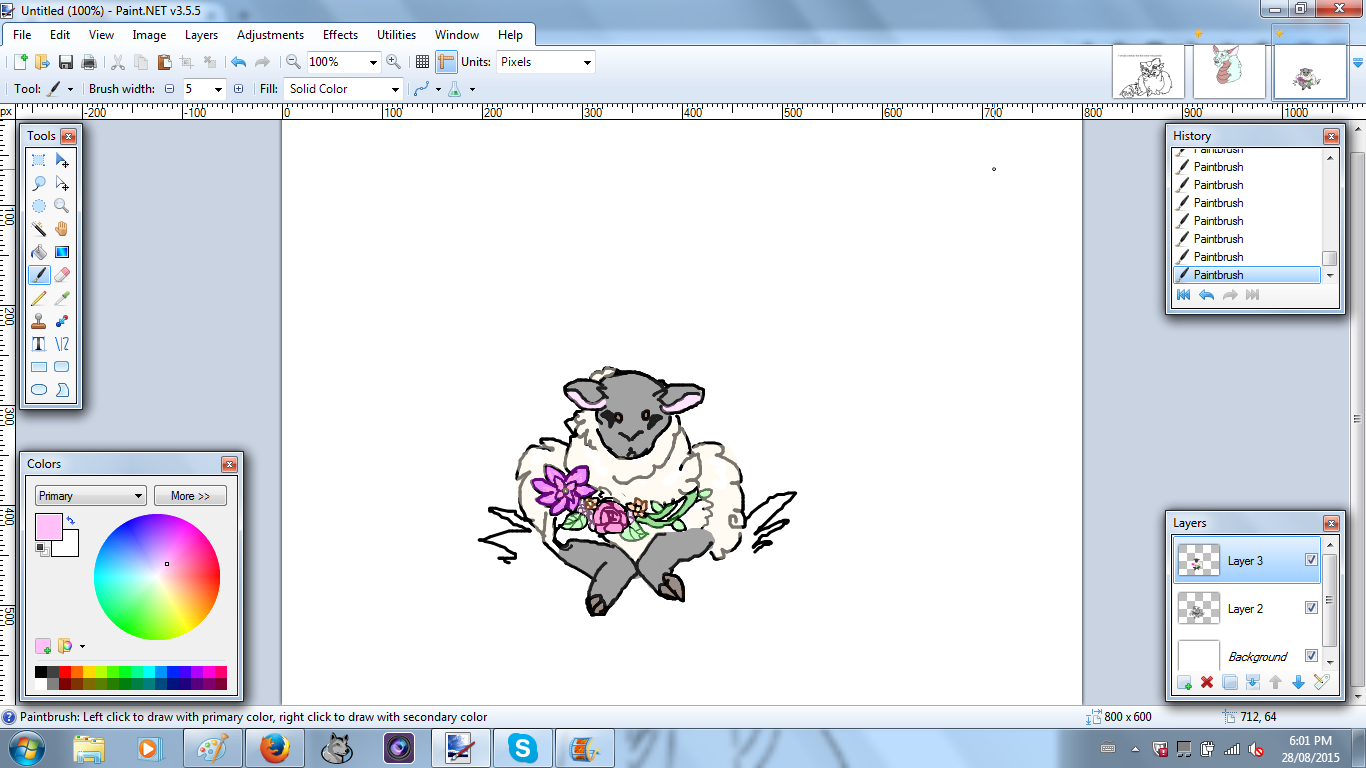The height and width of the screenshot is (768, 1366).
Task: Click the white secondary color swatch
Action: [x=68, y=545]
